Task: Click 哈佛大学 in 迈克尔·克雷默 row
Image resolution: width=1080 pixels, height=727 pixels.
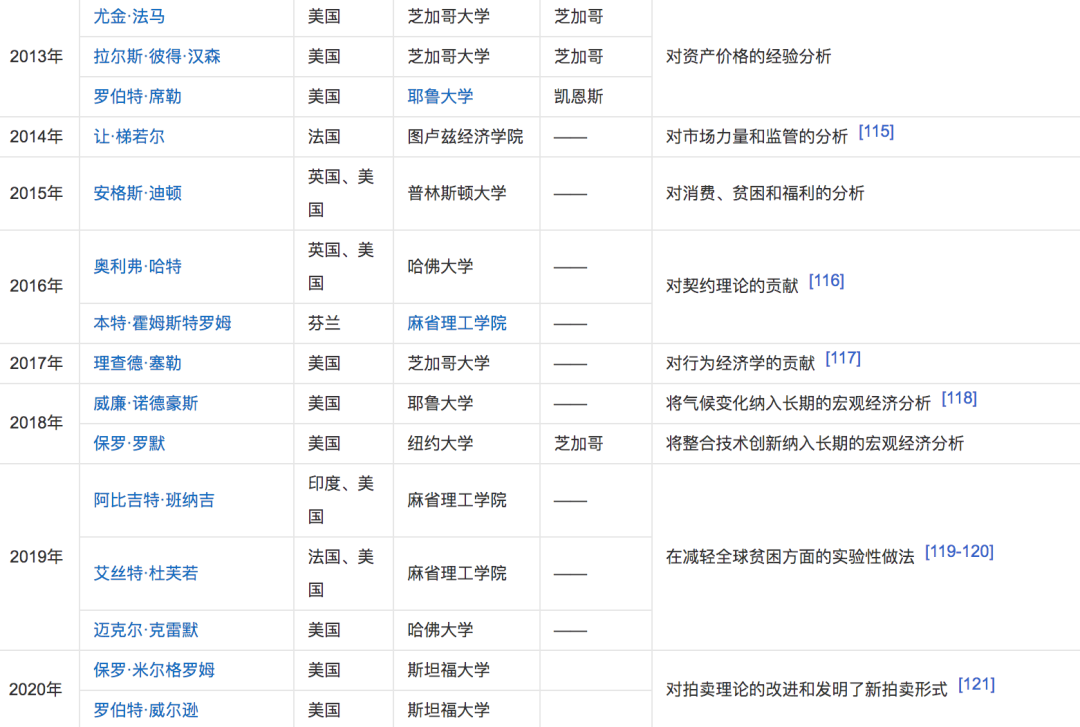Action: coord(440,630)
